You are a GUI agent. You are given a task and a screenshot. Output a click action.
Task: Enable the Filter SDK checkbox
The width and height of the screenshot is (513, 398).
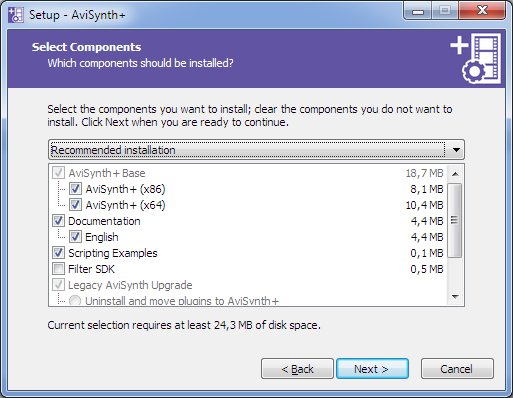click(x=58, y=269)
